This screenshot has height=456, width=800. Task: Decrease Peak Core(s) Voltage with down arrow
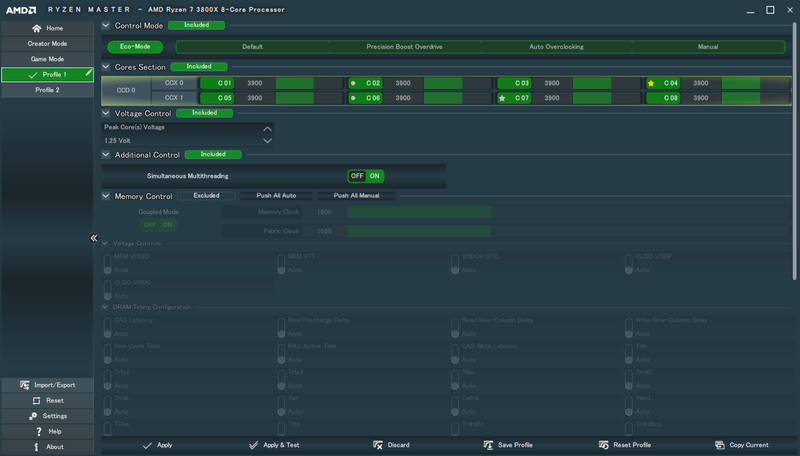(267, 141)
